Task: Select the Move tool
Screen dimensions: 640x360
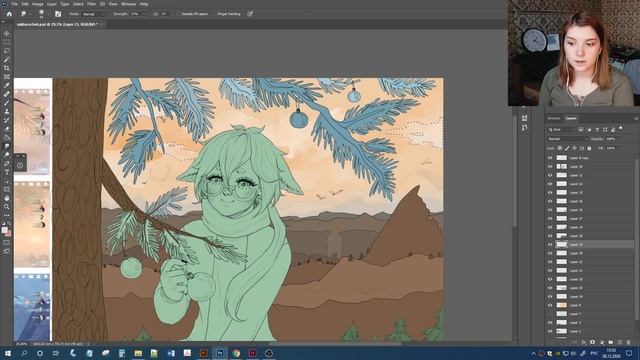Action: click(7, 33)
